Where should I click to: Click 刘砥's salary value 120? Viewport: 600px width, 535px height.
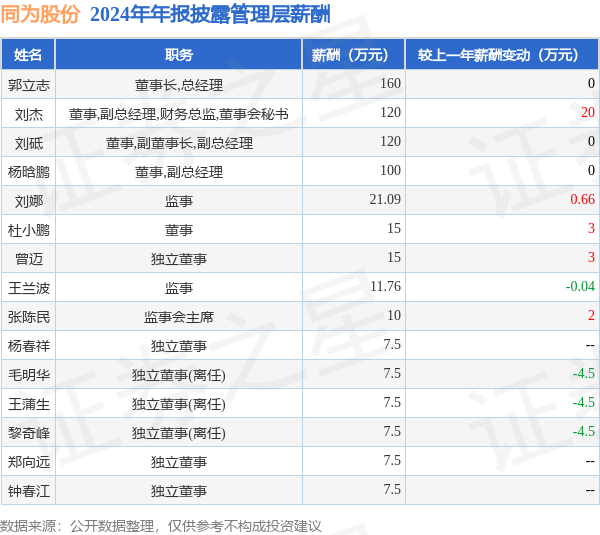coord(390,141)
